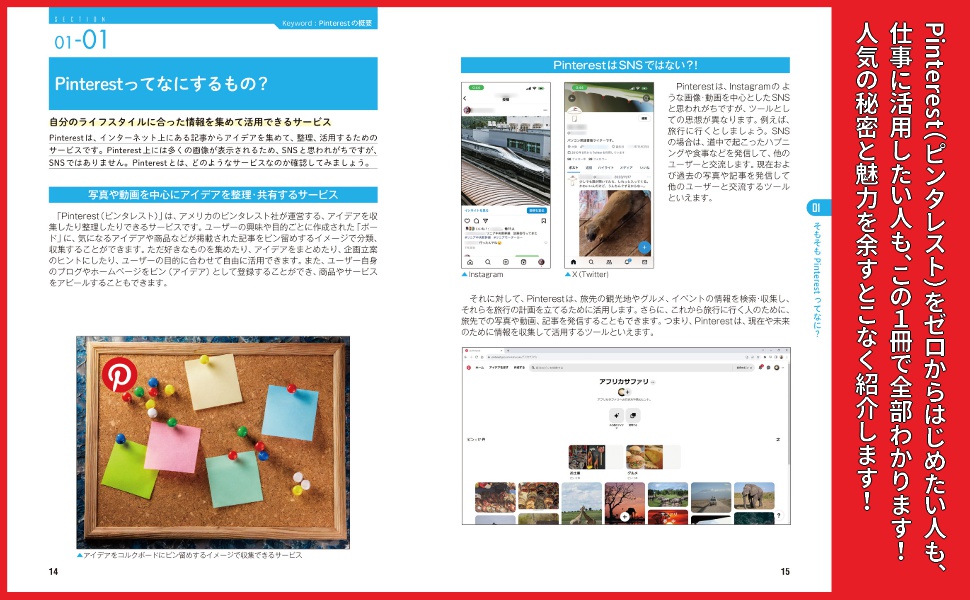
Task: Open the safari jeep on dirt road pin
Action: 711,495
